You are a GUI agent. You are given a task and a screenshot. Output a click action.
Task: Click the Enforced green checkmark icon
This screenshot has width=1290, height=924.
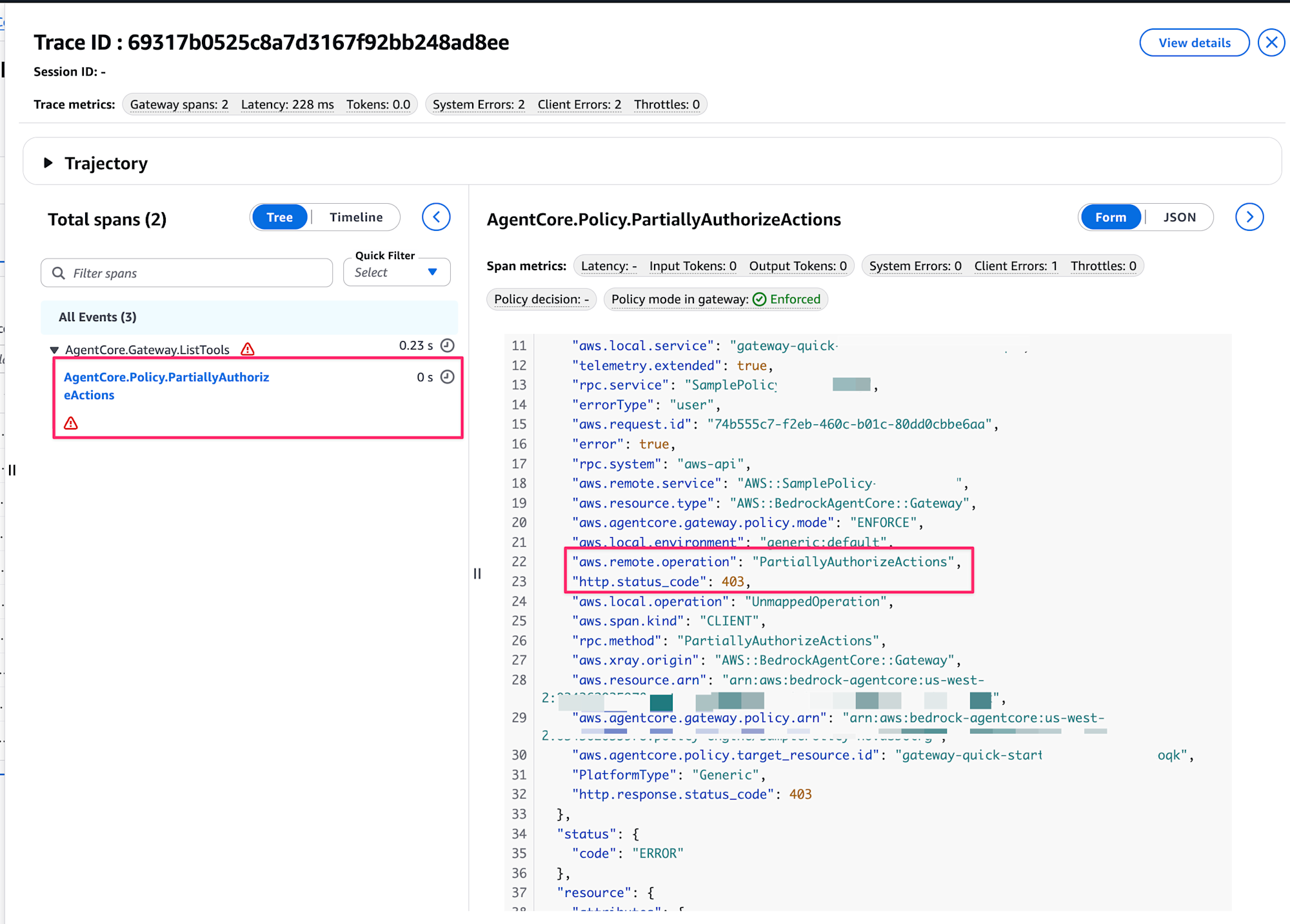[x=760, y=299]
